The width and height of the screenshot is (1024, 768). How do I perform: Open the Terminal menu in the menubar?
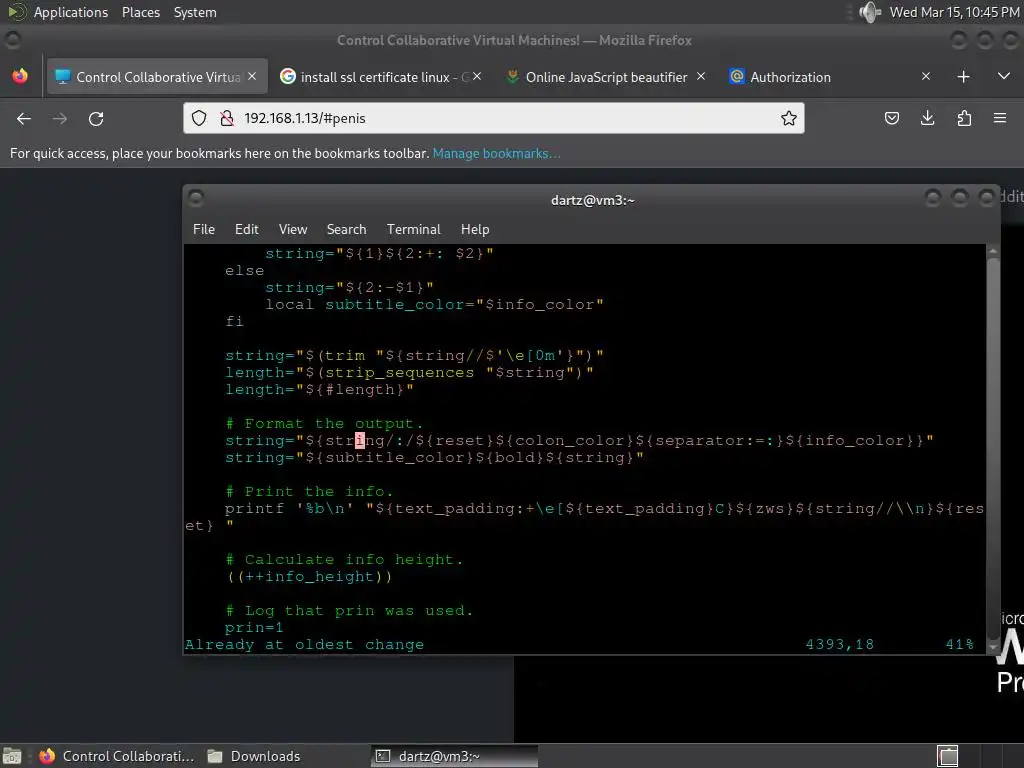413,229
